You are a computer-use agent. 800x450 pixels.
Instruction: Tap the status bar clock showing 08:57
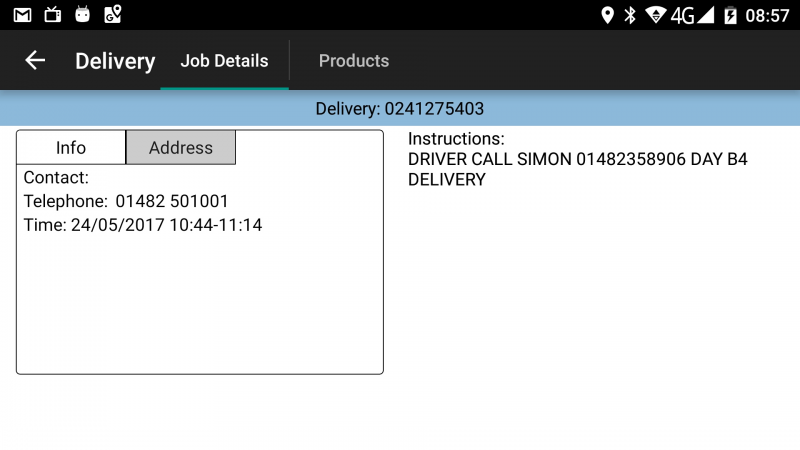[767, 16]
